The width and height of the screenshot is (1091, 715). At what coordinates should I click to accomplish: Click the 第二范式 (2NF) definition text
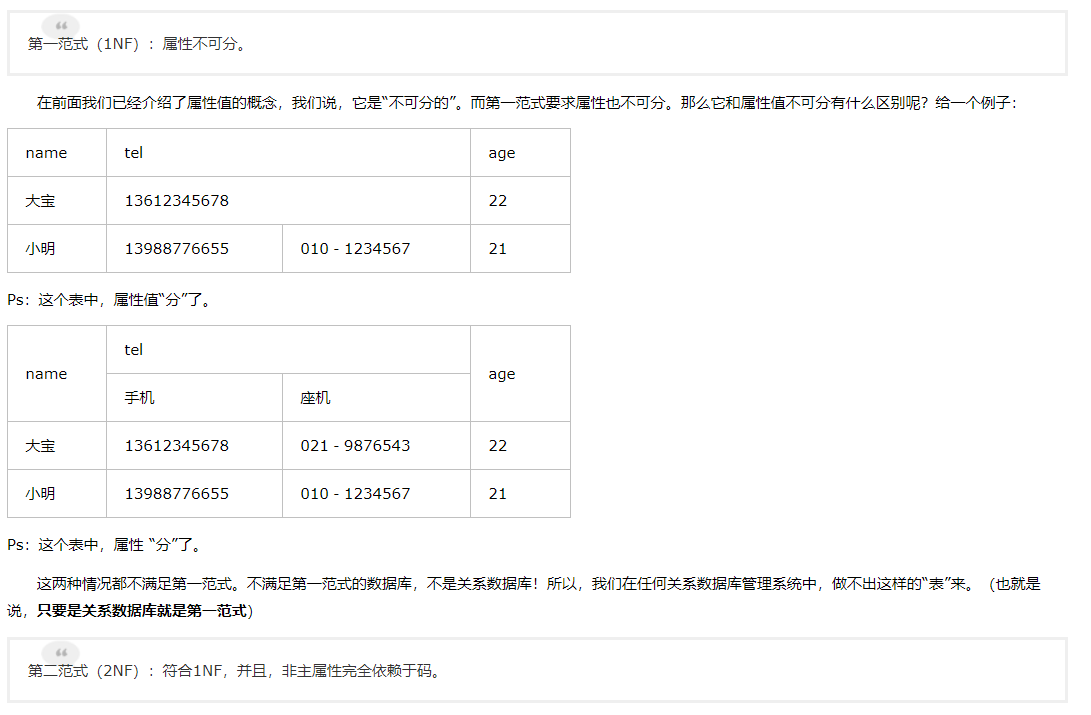234,670
